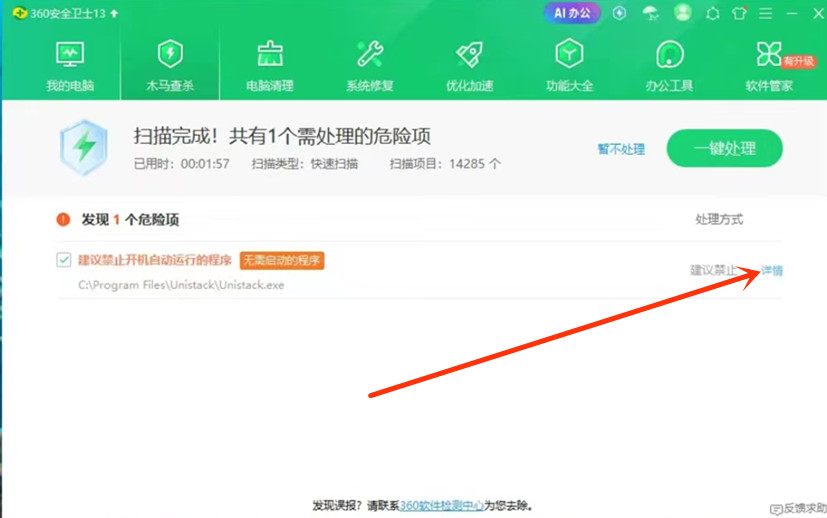Close the 360 window
The image size is (827, 518).
click(x=818, y=14)
